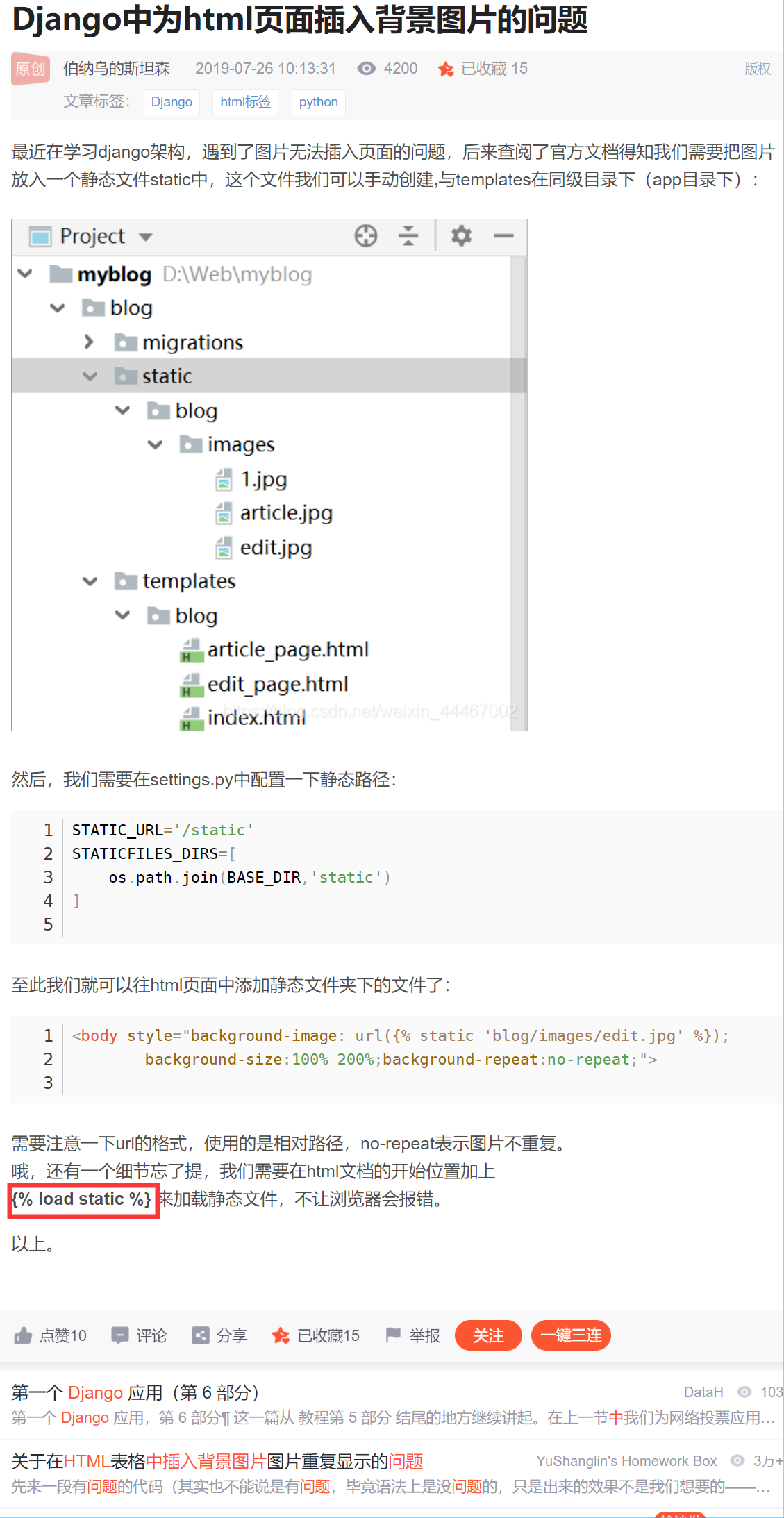Image resolution: width=784 pixels, height=1518 pixels.
Task: Click the Project panel vertical scrollbar
Action: coord(518,493)
